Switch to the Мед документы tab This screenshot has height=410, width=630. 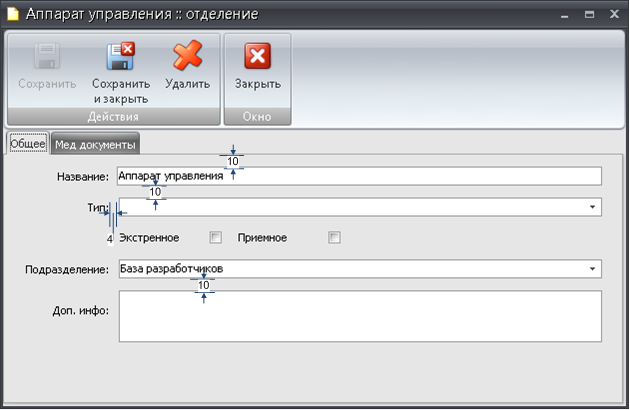(x=95, y=144)
